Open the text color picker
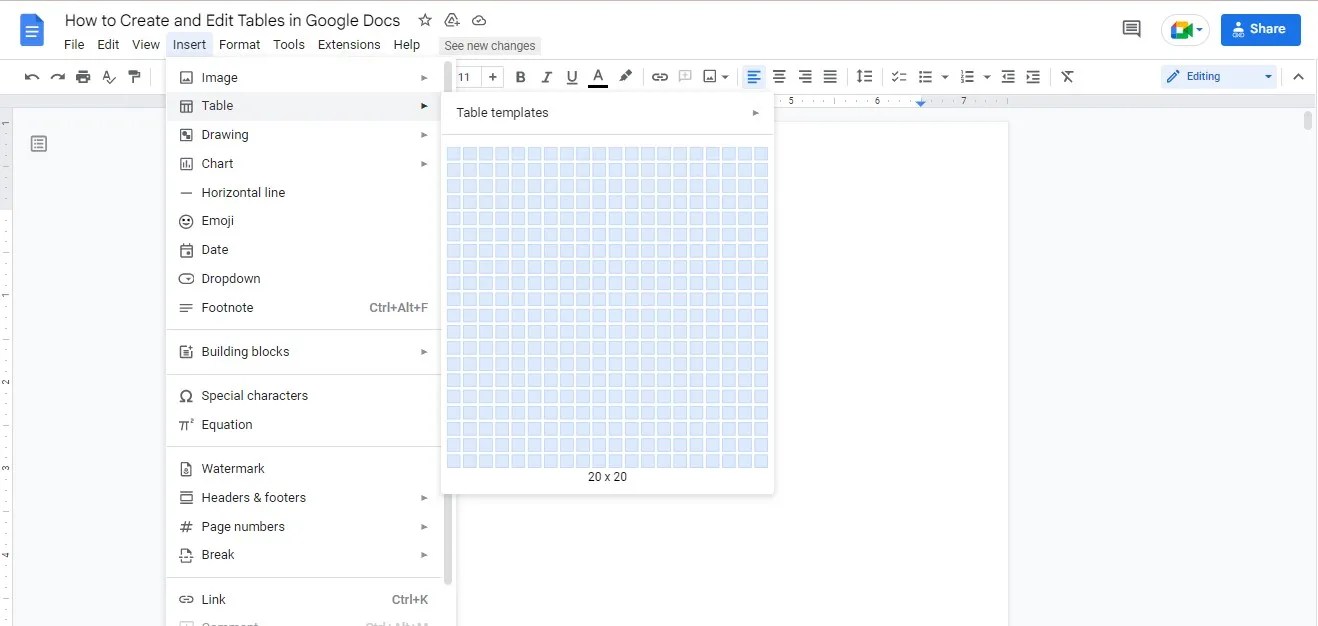 tap(597, 76)
